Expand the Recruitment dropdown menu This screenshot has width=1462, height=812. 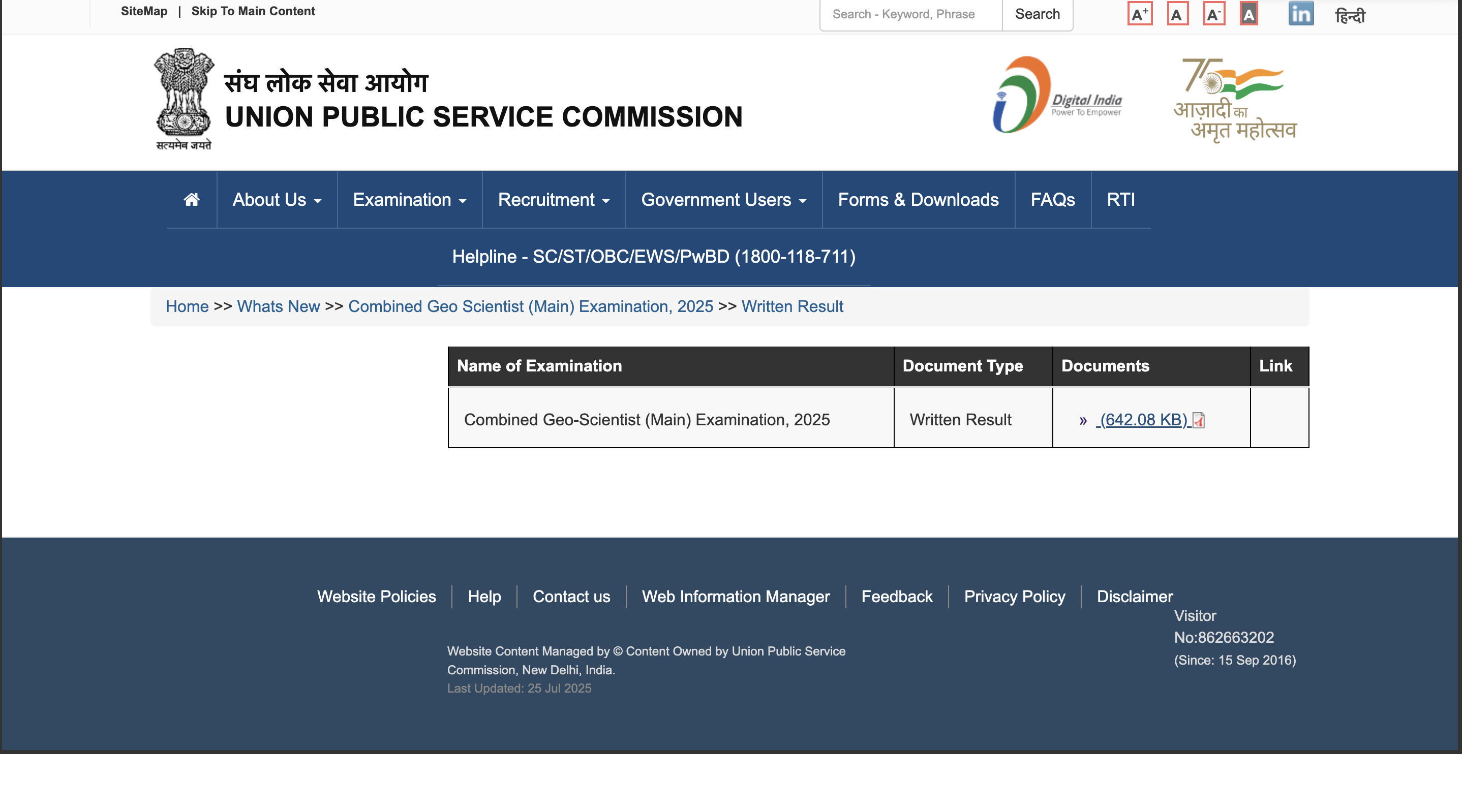(554, 200)
